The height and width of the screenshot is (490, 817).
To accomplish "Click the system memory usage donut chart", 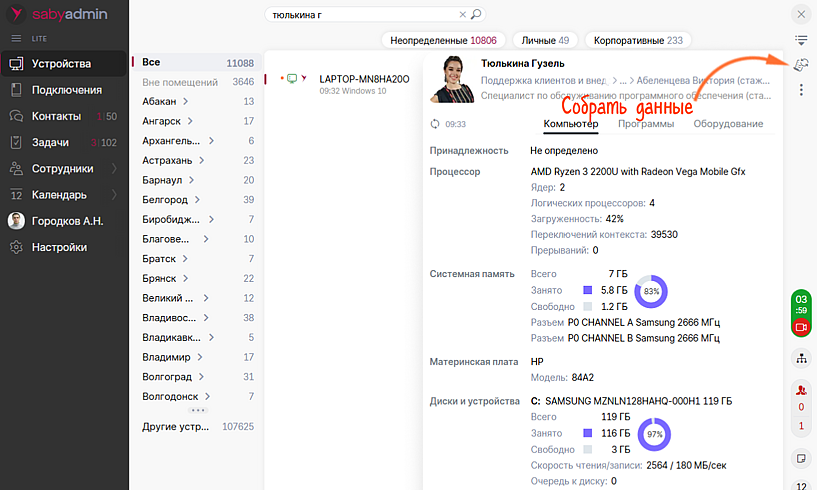I will click(651, 290).
